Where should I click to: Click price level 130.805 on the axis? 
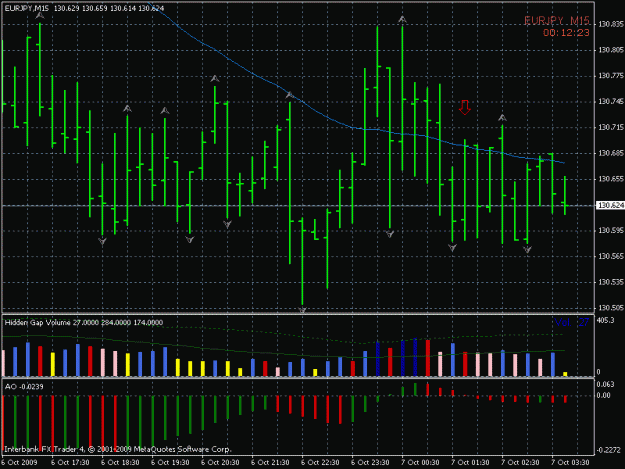[x=610, y=50]
